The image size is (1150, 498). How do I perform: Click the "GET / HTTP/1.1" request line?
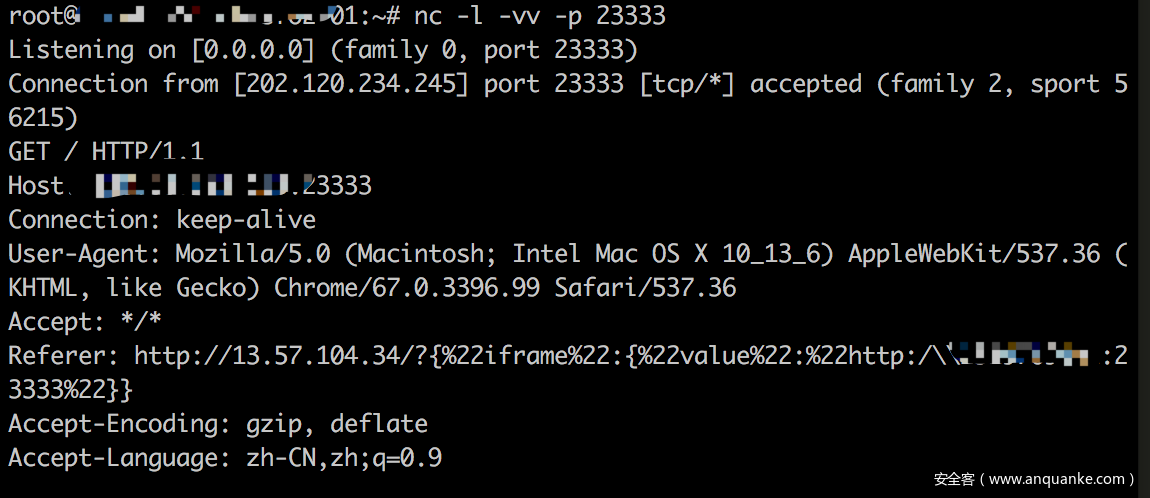click(x=105, y=151)
